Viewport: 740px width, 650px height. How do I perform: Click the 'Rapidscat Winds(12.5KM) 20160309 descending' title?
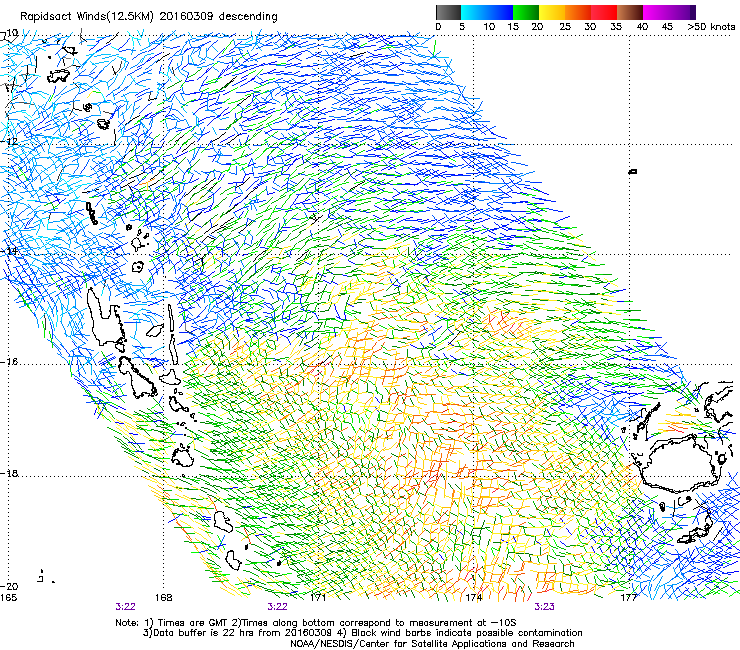[149, 17]
